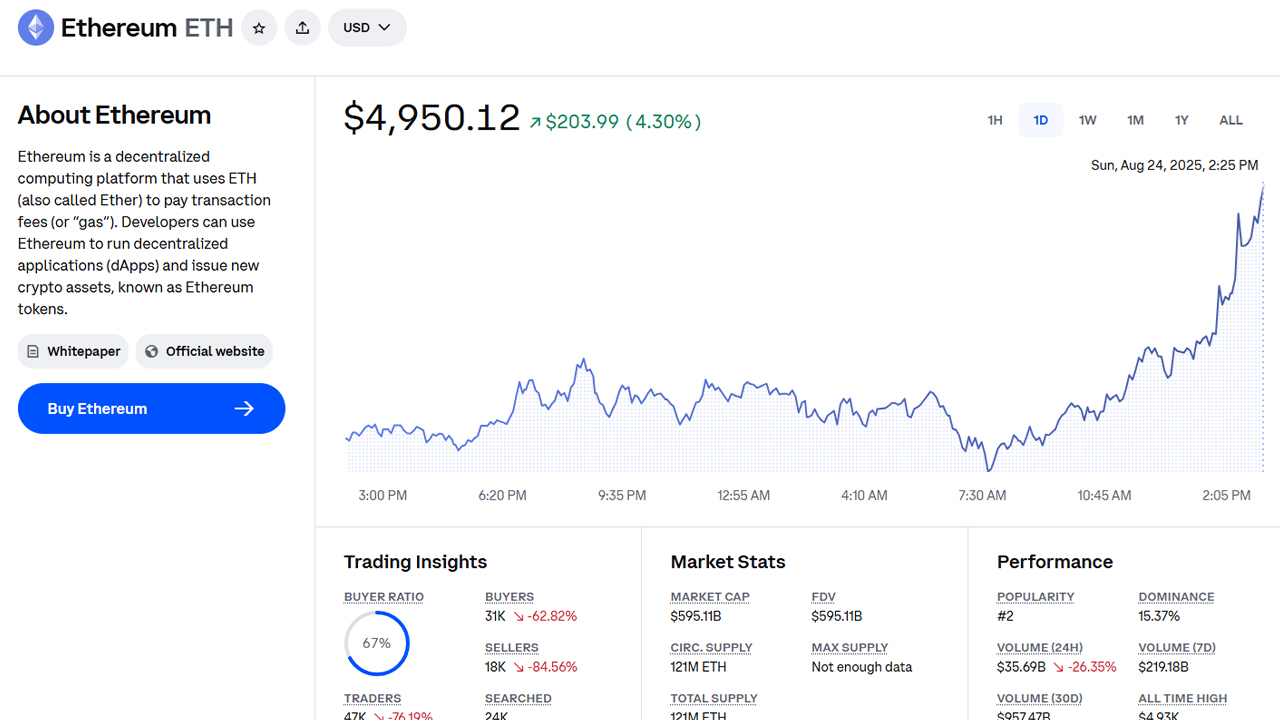This screenshot has width=1280, height=720.
Task: Click the Not enough data text
Action: pyautogui.click(x=862, y=667)
